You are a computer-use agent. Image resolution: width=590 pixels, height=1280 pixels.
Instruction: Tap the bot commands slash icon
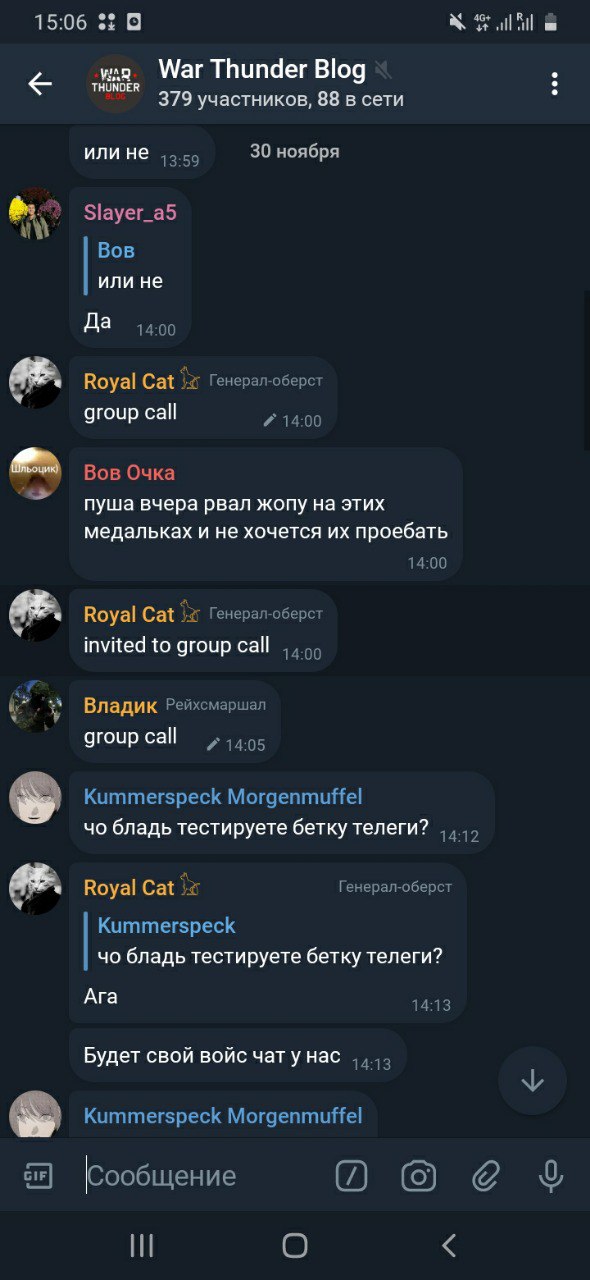(351, 1176)
